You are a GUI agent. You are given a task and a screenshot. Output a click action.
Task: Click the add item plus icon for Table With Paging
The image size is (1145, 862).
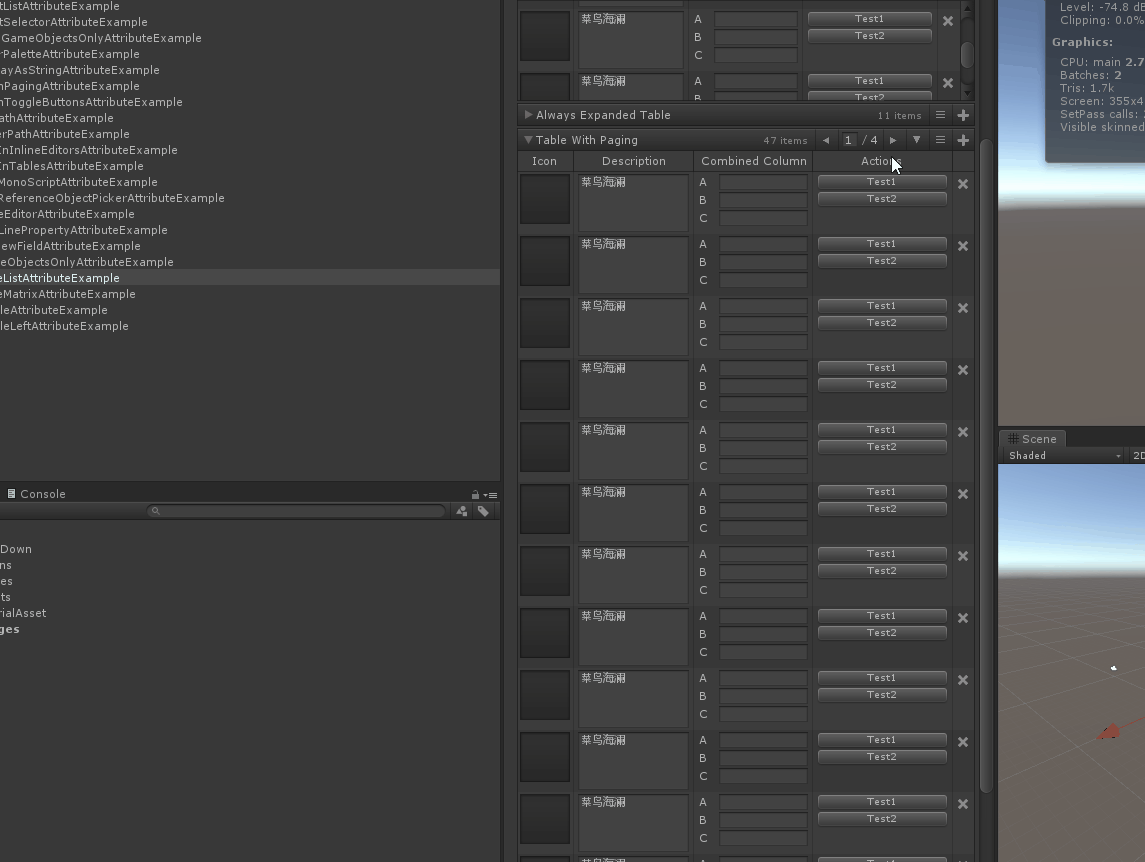tap(963, 141)
